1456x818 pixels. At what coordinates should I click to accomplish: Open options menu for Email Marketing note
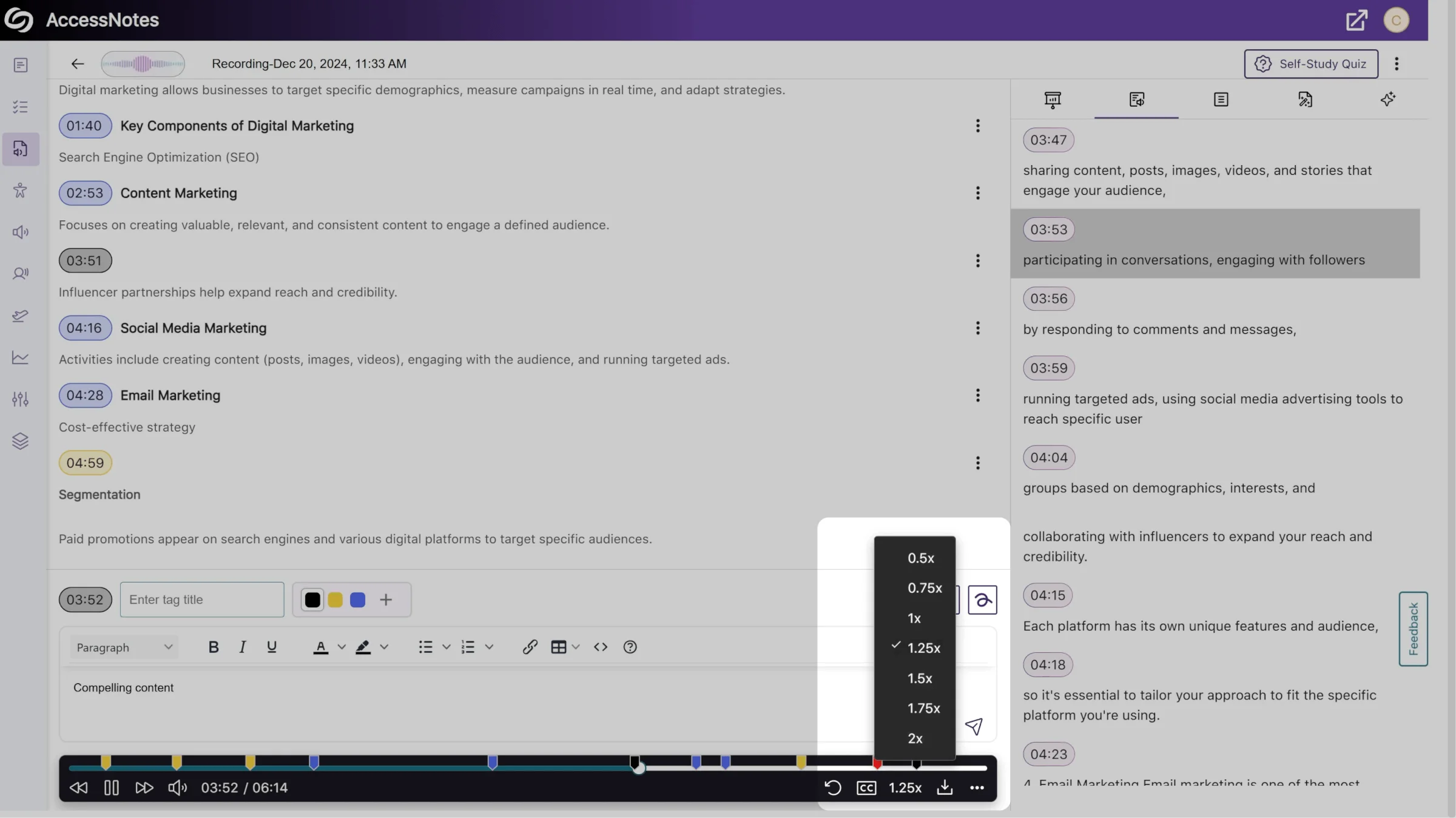click(977, 395)
